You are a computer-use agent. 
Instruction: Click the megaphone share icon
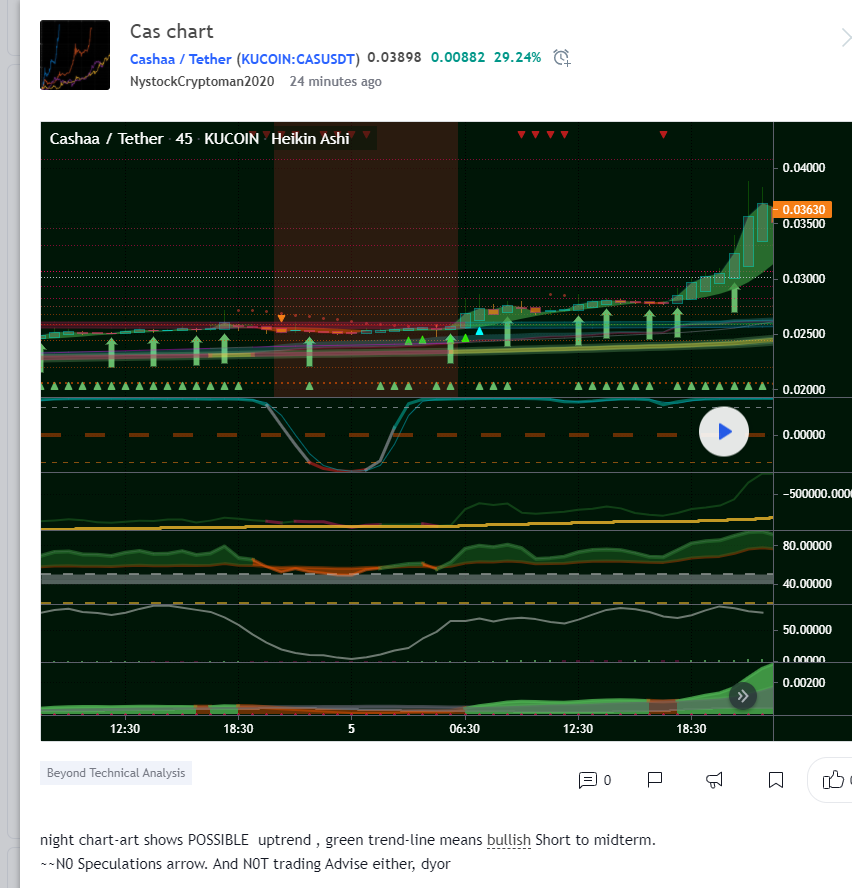pyautogui.click(x=715, y=780)
